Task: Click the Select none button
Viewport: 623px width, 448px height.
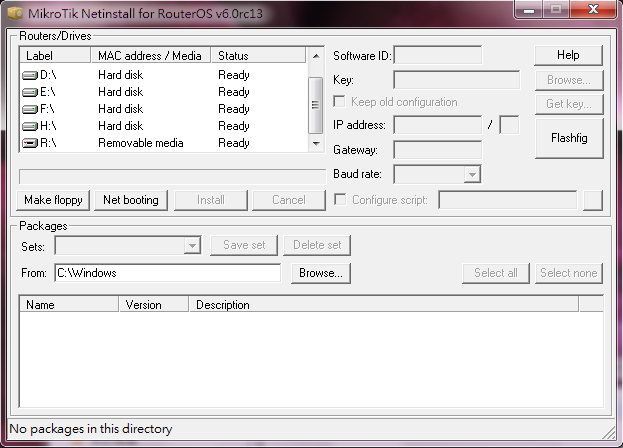Action: tap(569, 273)
